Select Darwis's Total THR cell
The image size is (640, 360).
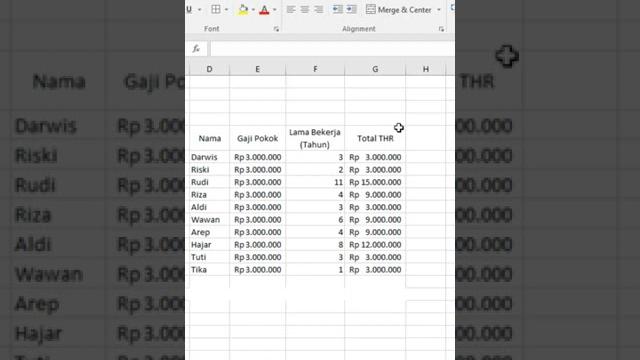(375, 157)
